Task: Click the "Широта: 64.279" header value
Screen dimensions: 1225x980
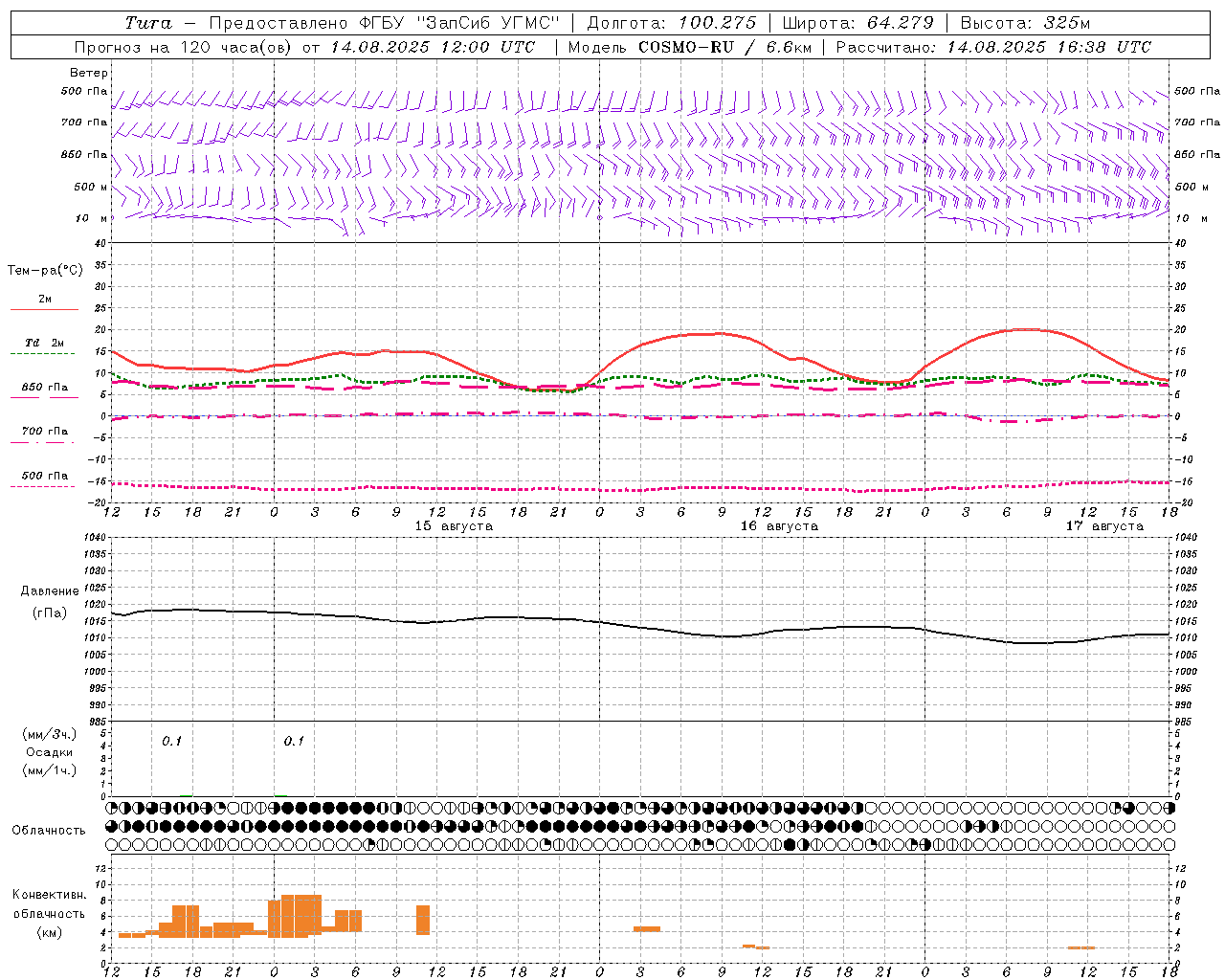Action: point(857,23)
